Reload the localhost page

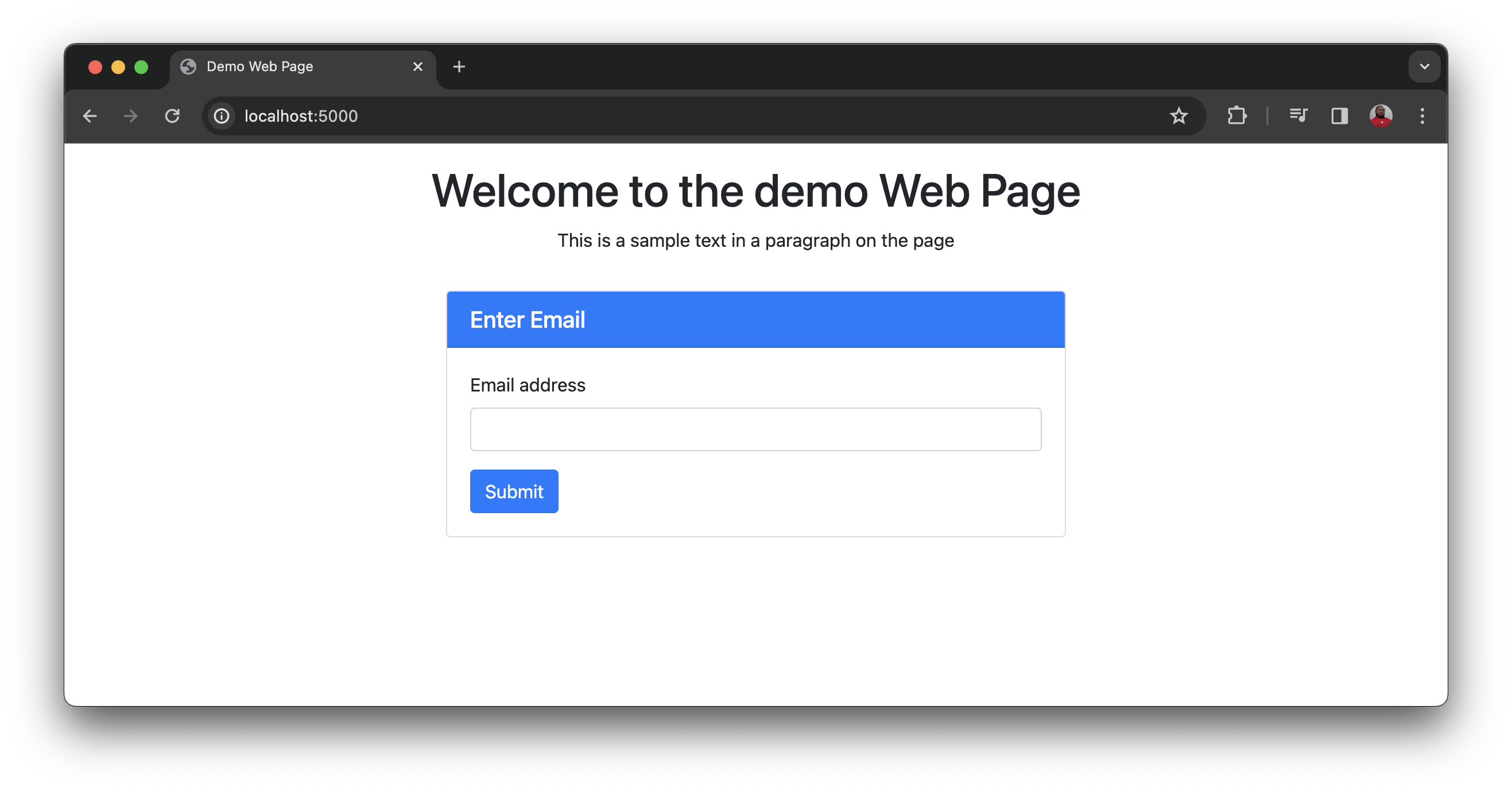[172, 116]
